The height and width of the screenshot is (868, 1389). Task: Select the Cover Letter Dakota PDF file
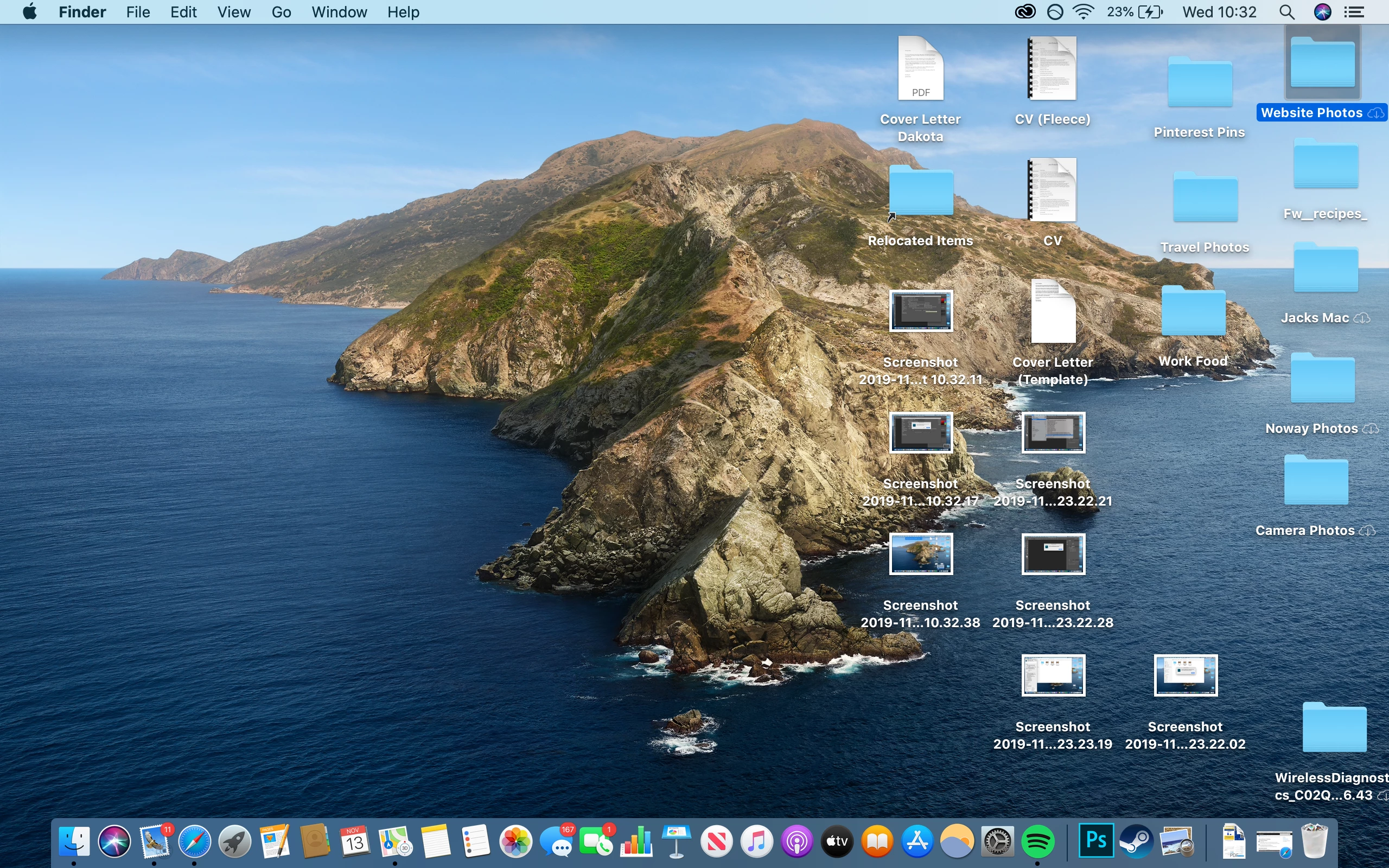click(x=921, y=69)
